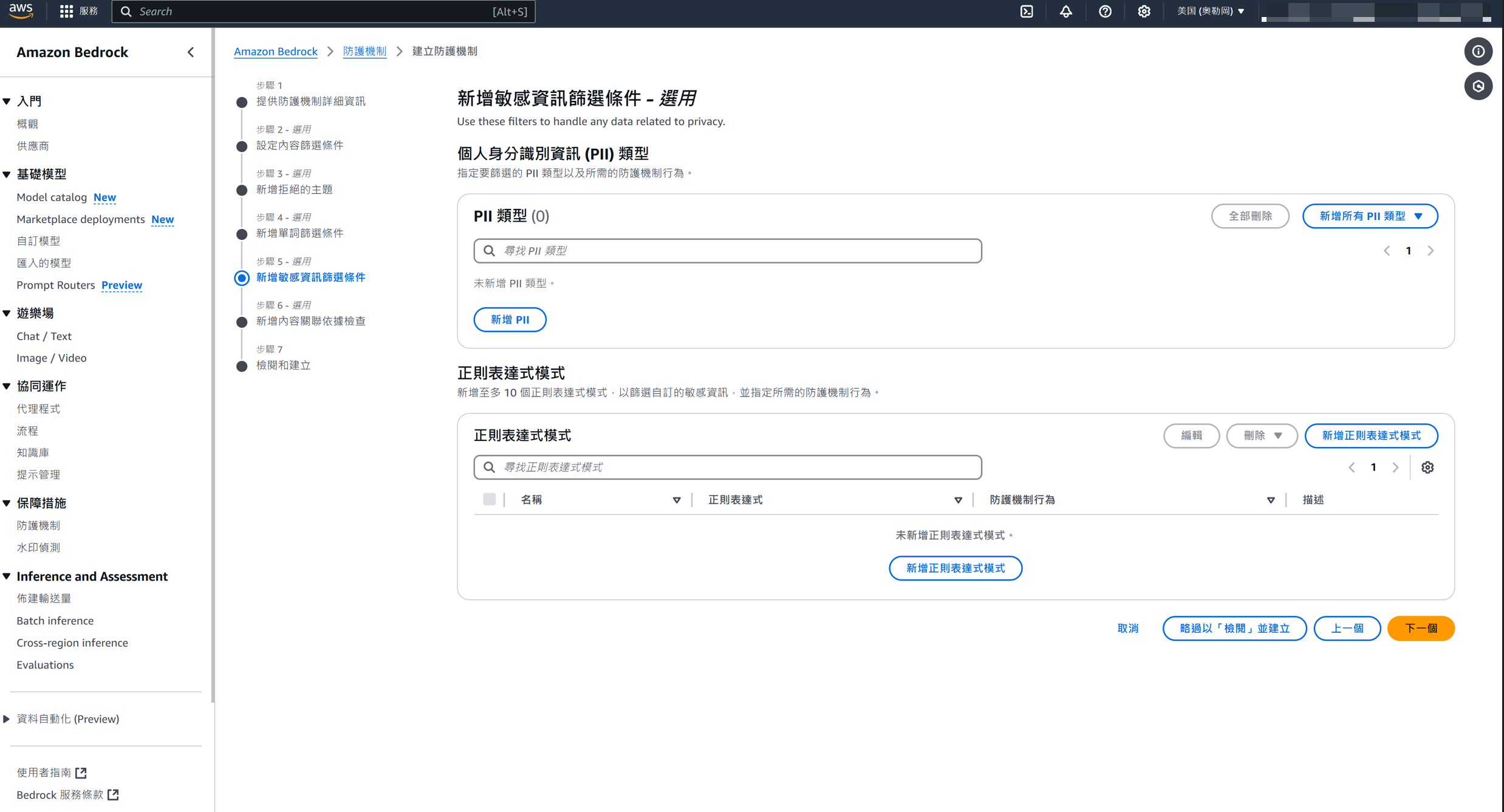The image size is (1504, 812).
Task: Open the region selector 美国 (奧勒岡)
Action: (x=1211, y=12)
